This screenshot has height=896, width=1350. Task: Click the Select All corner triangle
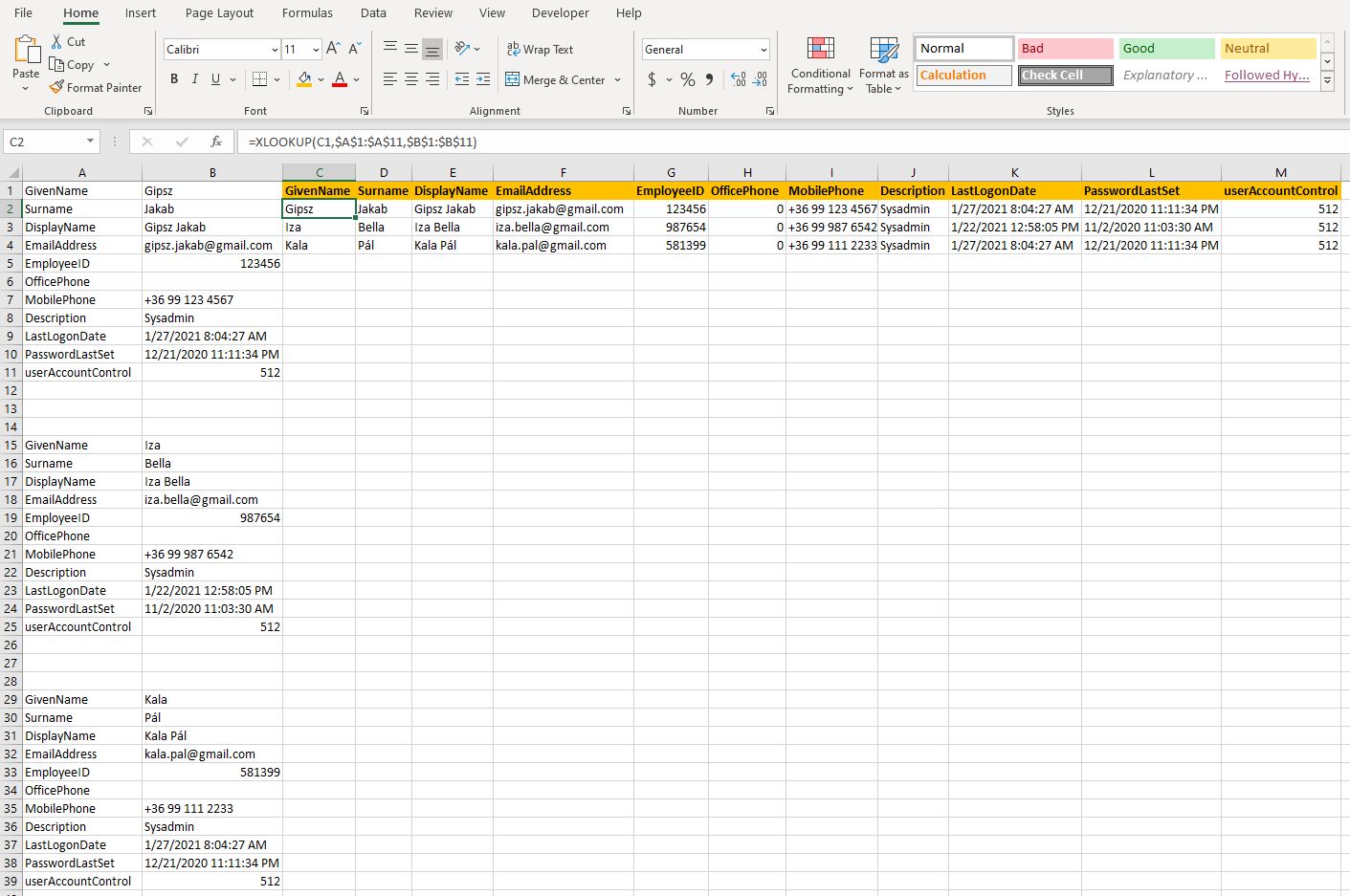coord(11,173)
